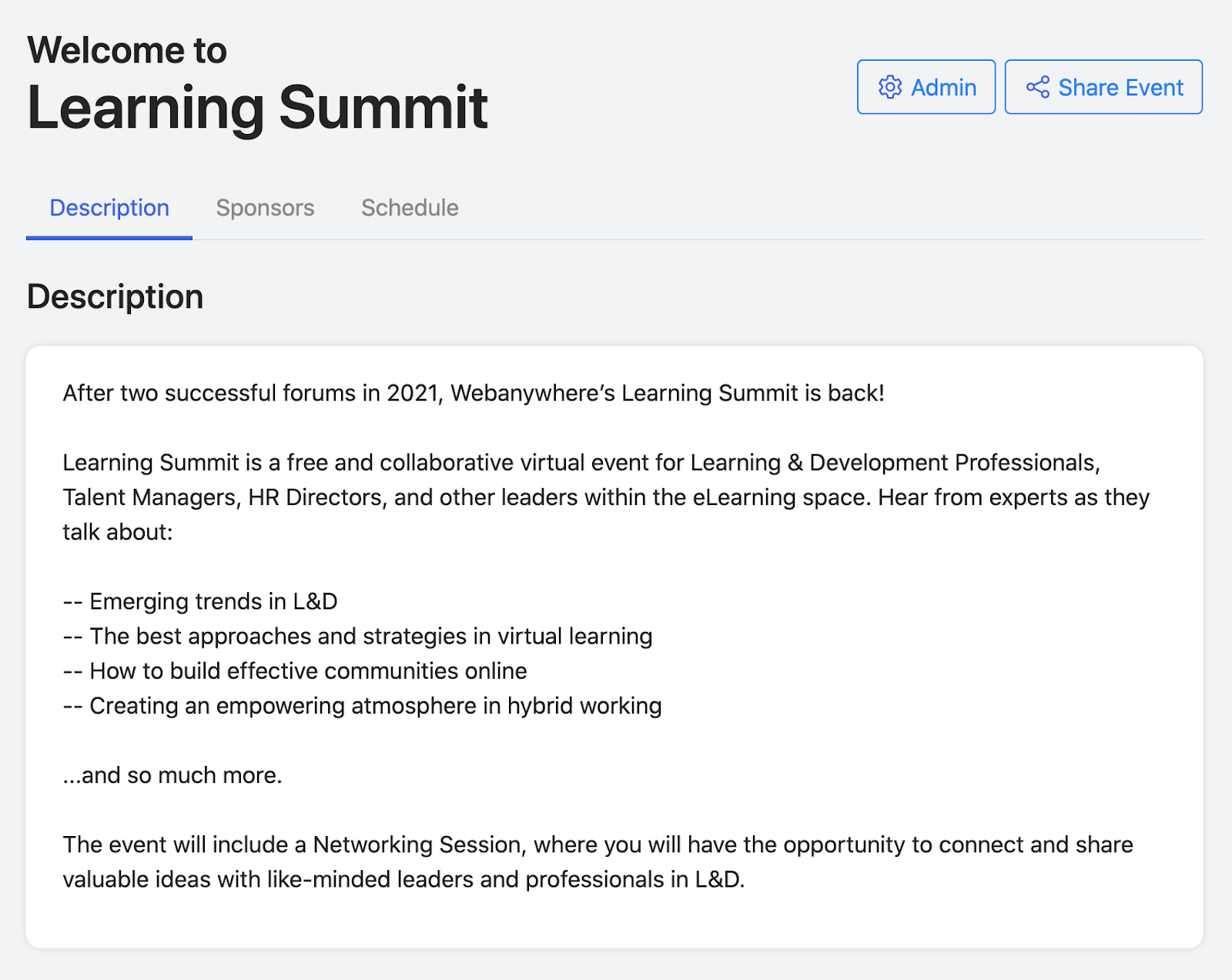Click the 'After two successful forums' sentence

[474, 393]
